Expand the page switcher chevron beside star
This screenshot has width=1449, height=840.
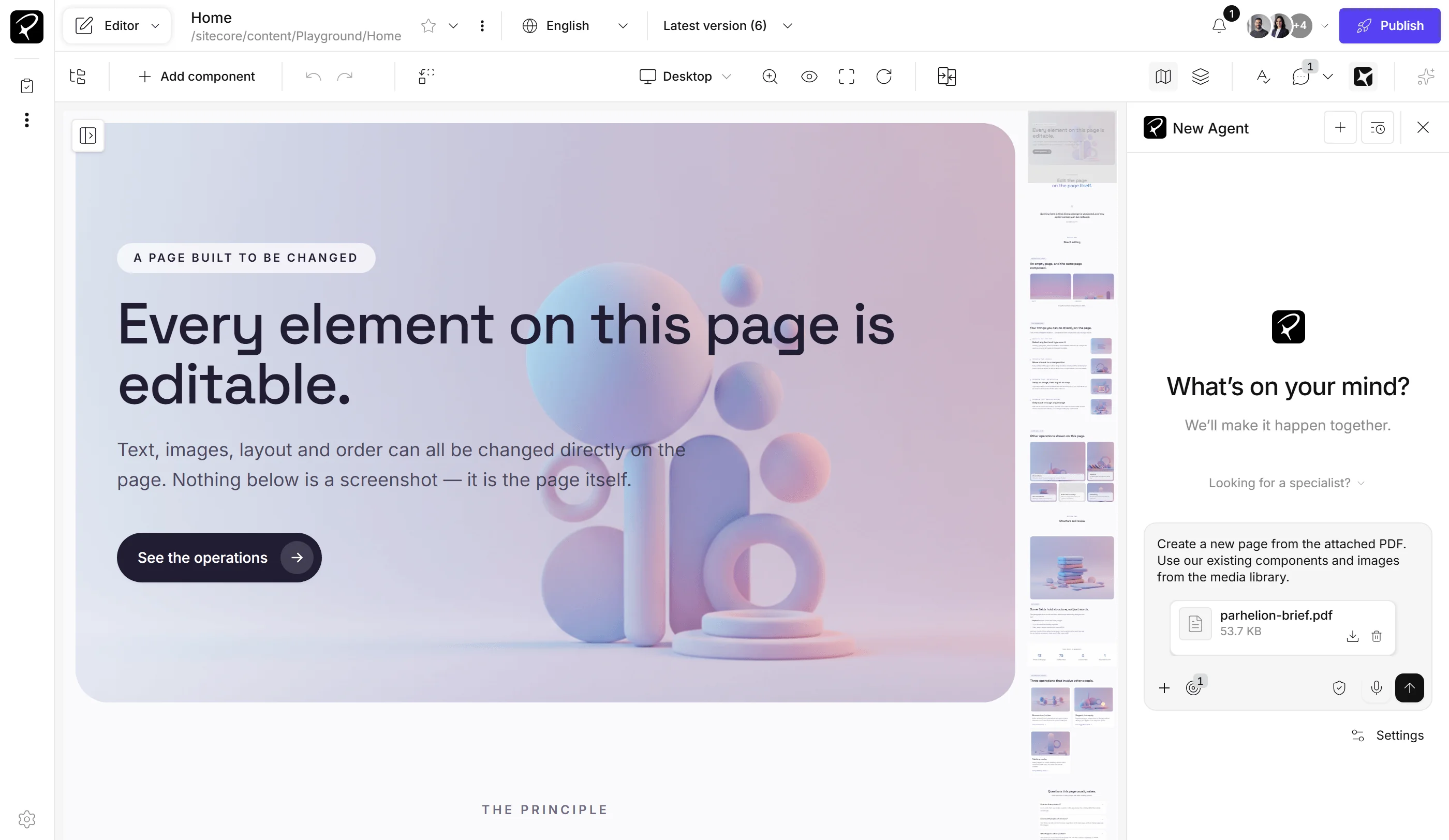point(453,26)
